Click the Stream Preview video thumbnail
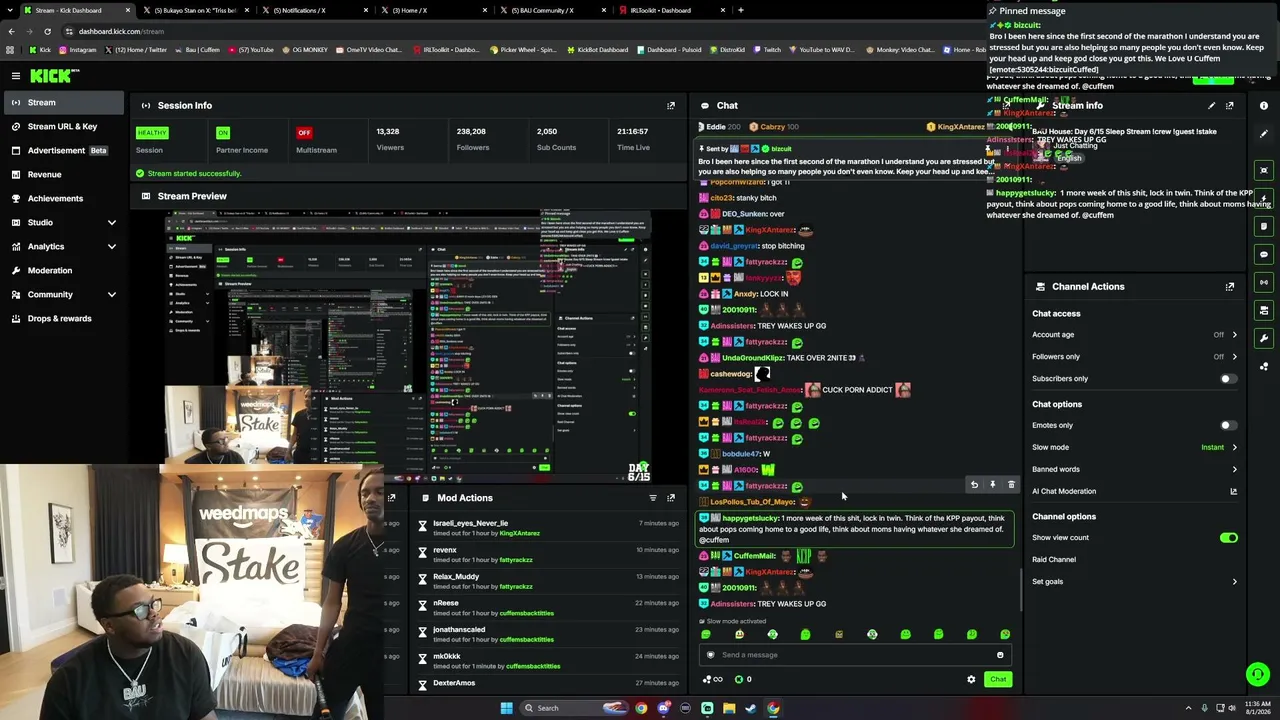 (x=409, y=346)
